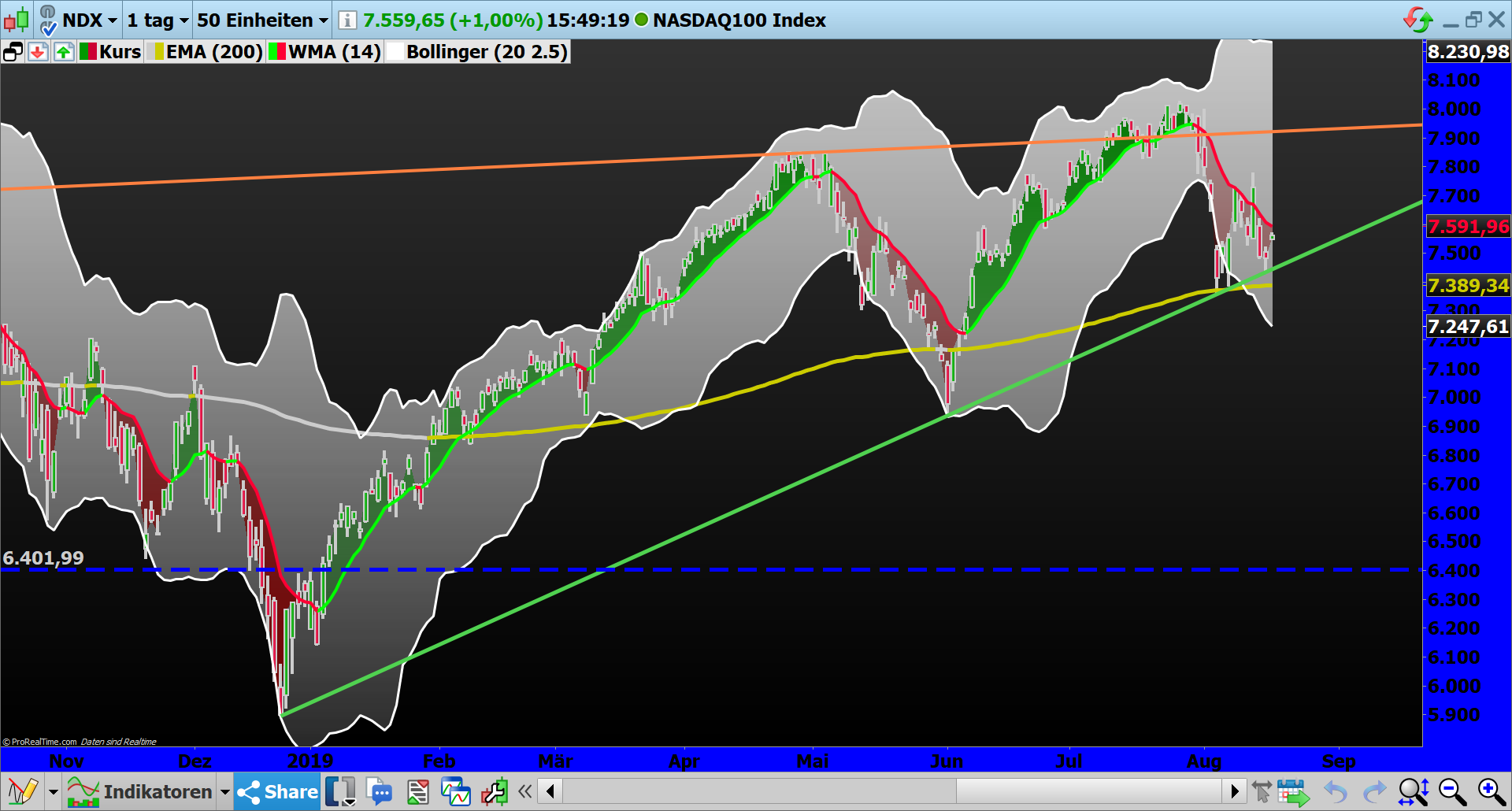Click the Aug label on time axis
1512x811 pixels.
pos(1203,761)
